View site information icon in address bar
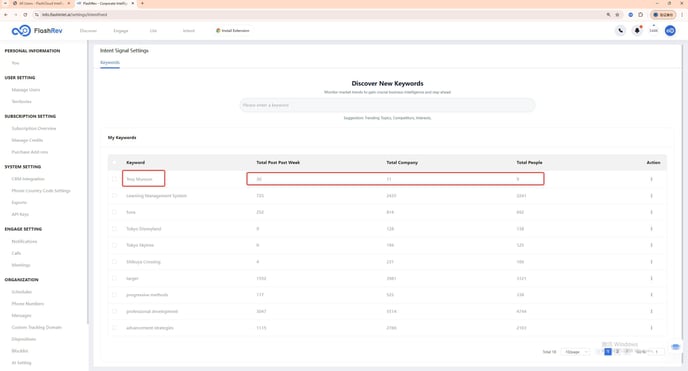The height and width of the screenshot is (371, 688). tap(37, 14)
